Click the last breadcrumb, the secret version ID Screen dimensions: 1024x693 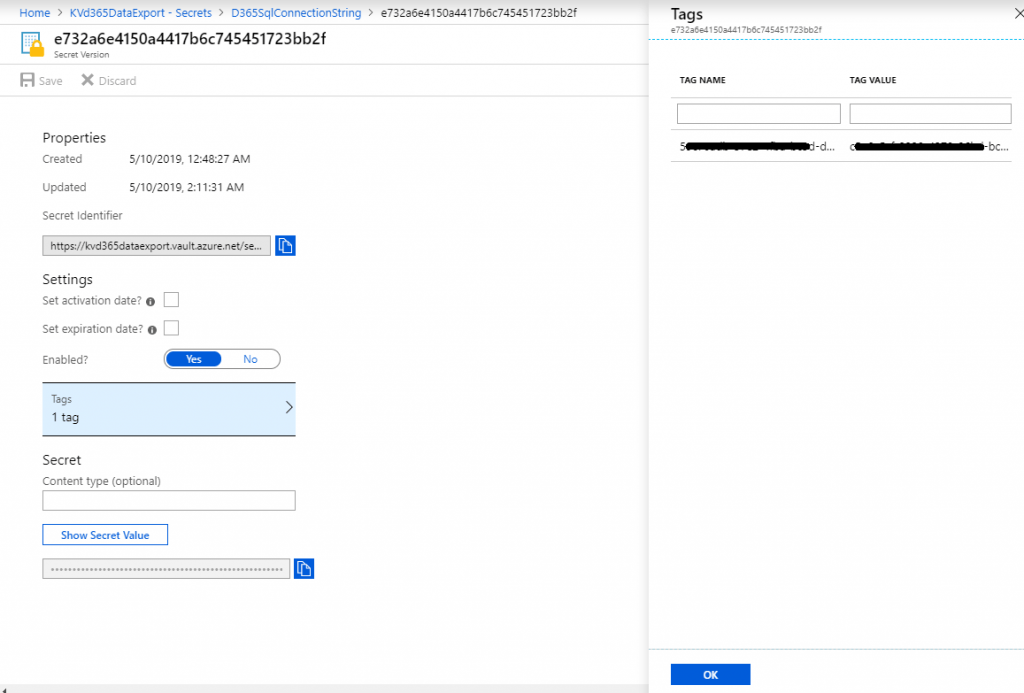click(479, 12)
